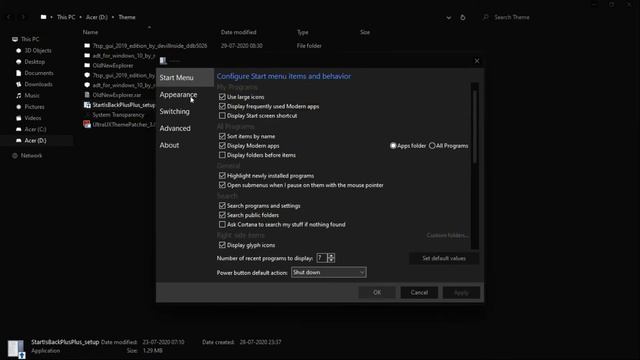
Task: Select OldNewExplorer.rar file
Action: 116,95
